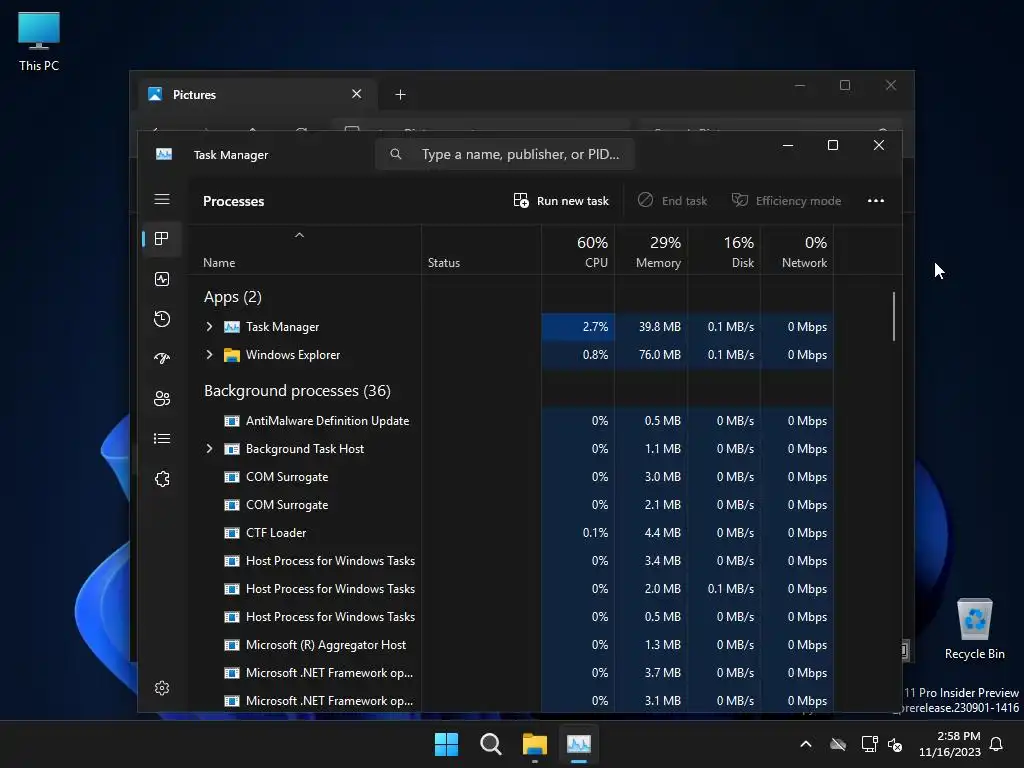The width and height of the screenshot is (1024, 768).
Task: Open the clock and date in taskbar
Action: (x=950, y=744)
